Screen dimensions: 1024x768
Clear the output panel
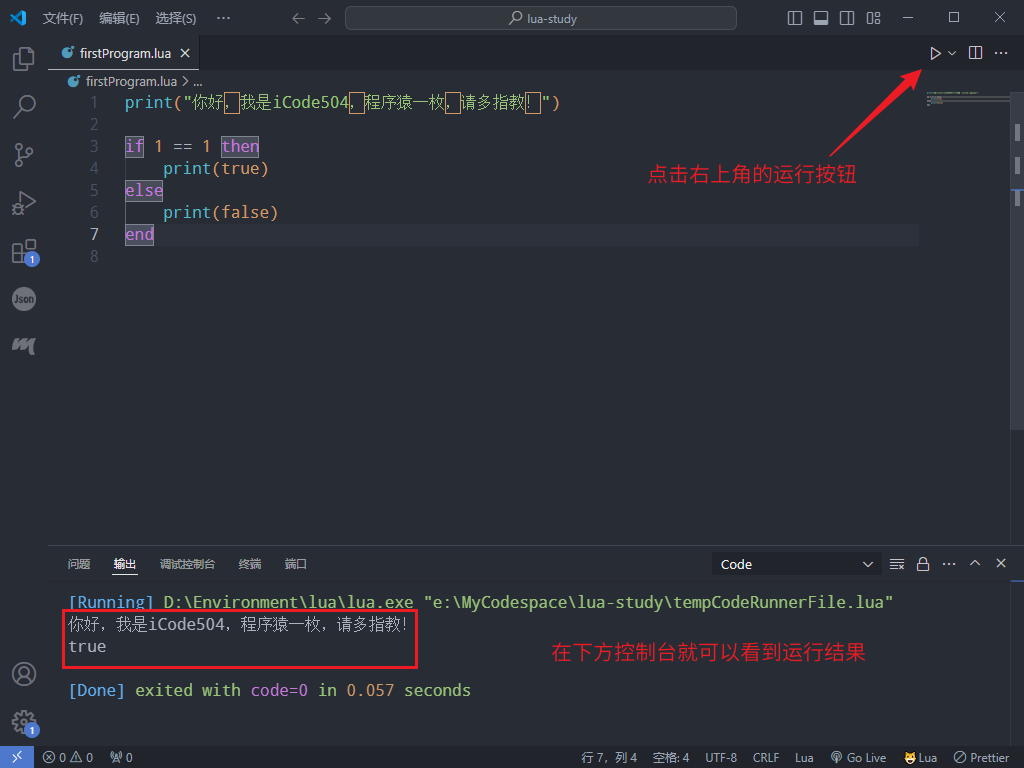897,564
